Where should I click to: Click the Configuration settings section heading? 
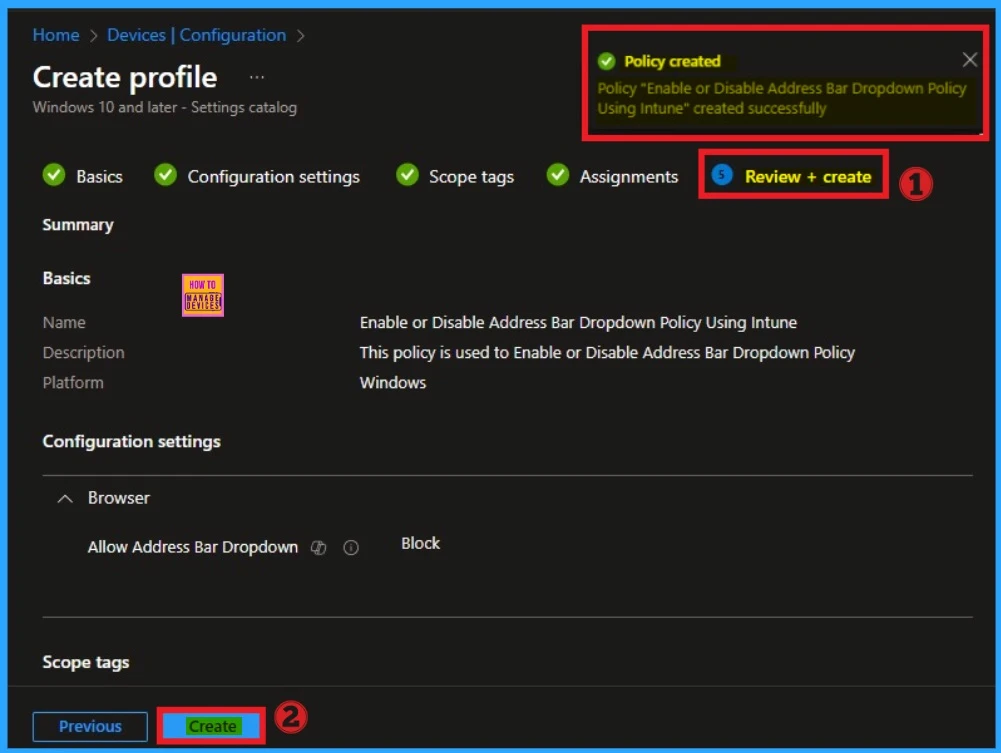132,442
